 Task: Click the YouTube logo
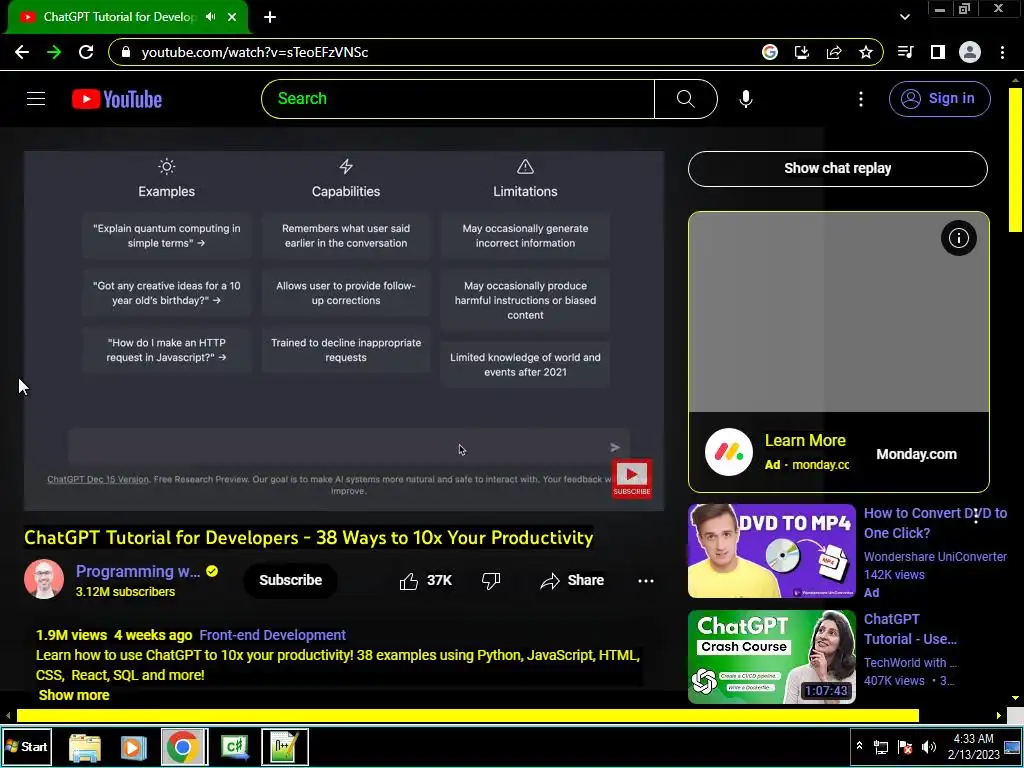[x=117, y=99]
